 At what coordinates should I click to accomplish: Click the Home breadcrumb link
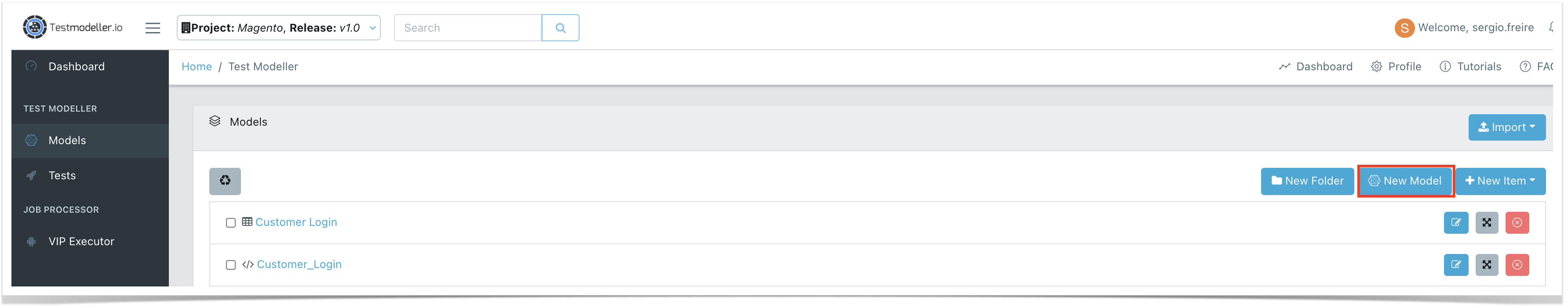pos(197,66)
